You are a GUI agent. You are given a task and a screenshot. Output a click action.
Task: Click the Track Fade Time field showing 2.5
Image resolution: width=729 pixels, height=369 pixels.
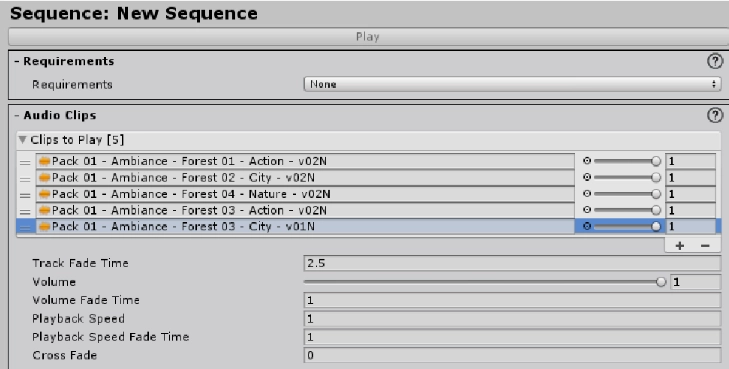click(512, 264)
